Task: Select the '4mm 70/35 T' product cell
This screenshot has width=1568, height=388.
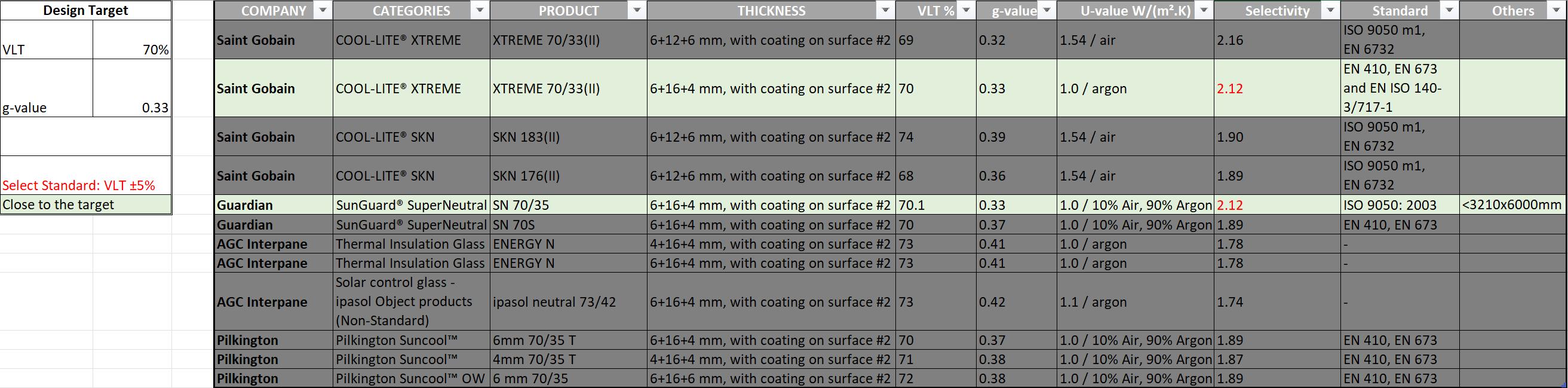Action: (x=569, y=359)
